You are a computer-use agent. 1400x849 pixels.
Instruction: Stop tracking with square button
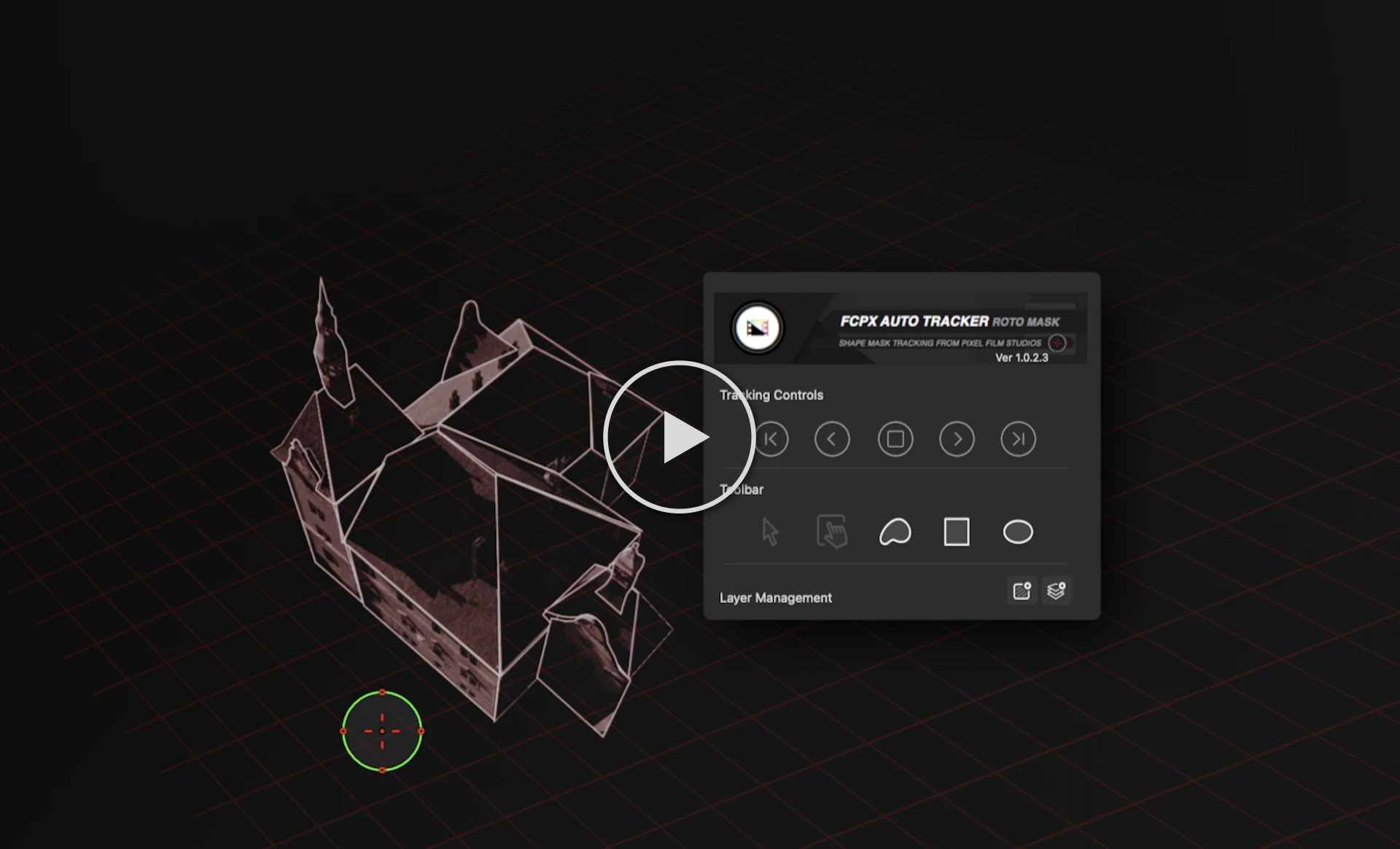(x=895, y=439)
